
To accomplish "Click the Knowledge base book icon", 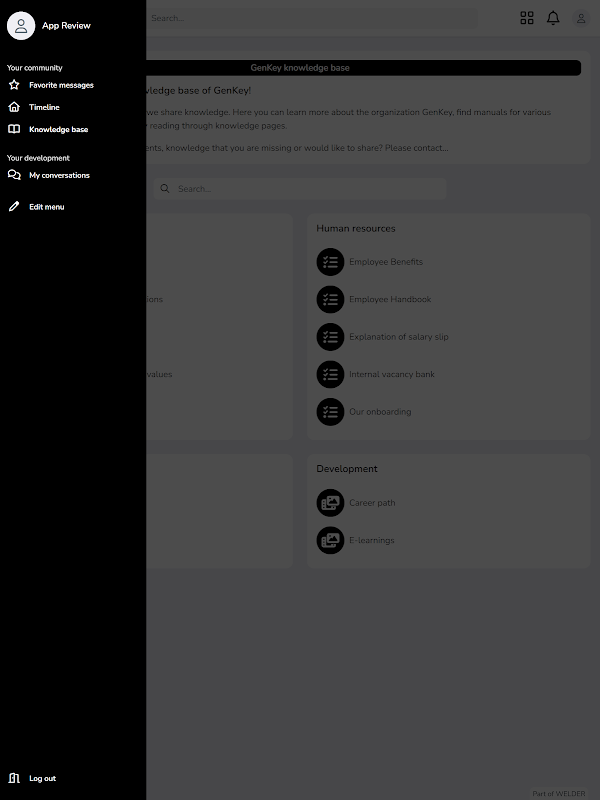I will coord(14,129).
